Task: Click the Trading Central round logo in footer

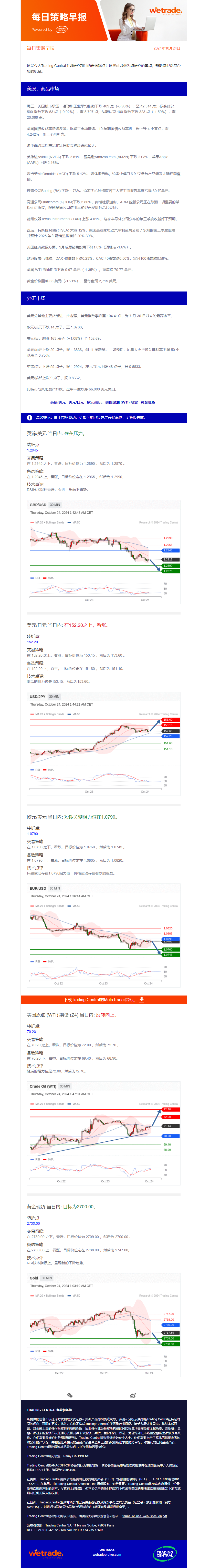Action: tap(164, 1553)
